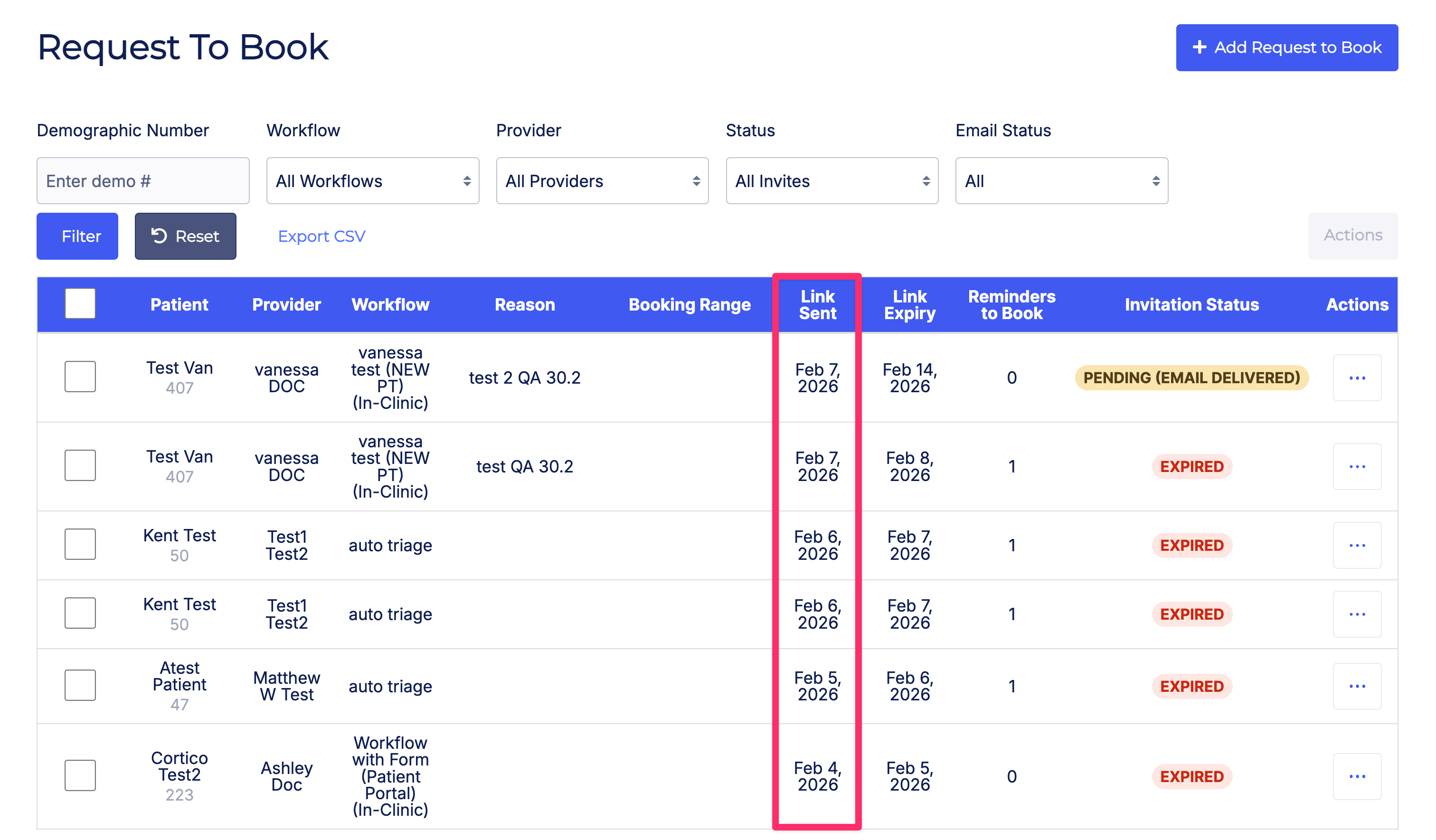1436x840 pixels.
Task: Click the Reset button with undo icon
Action: (185, 236)
